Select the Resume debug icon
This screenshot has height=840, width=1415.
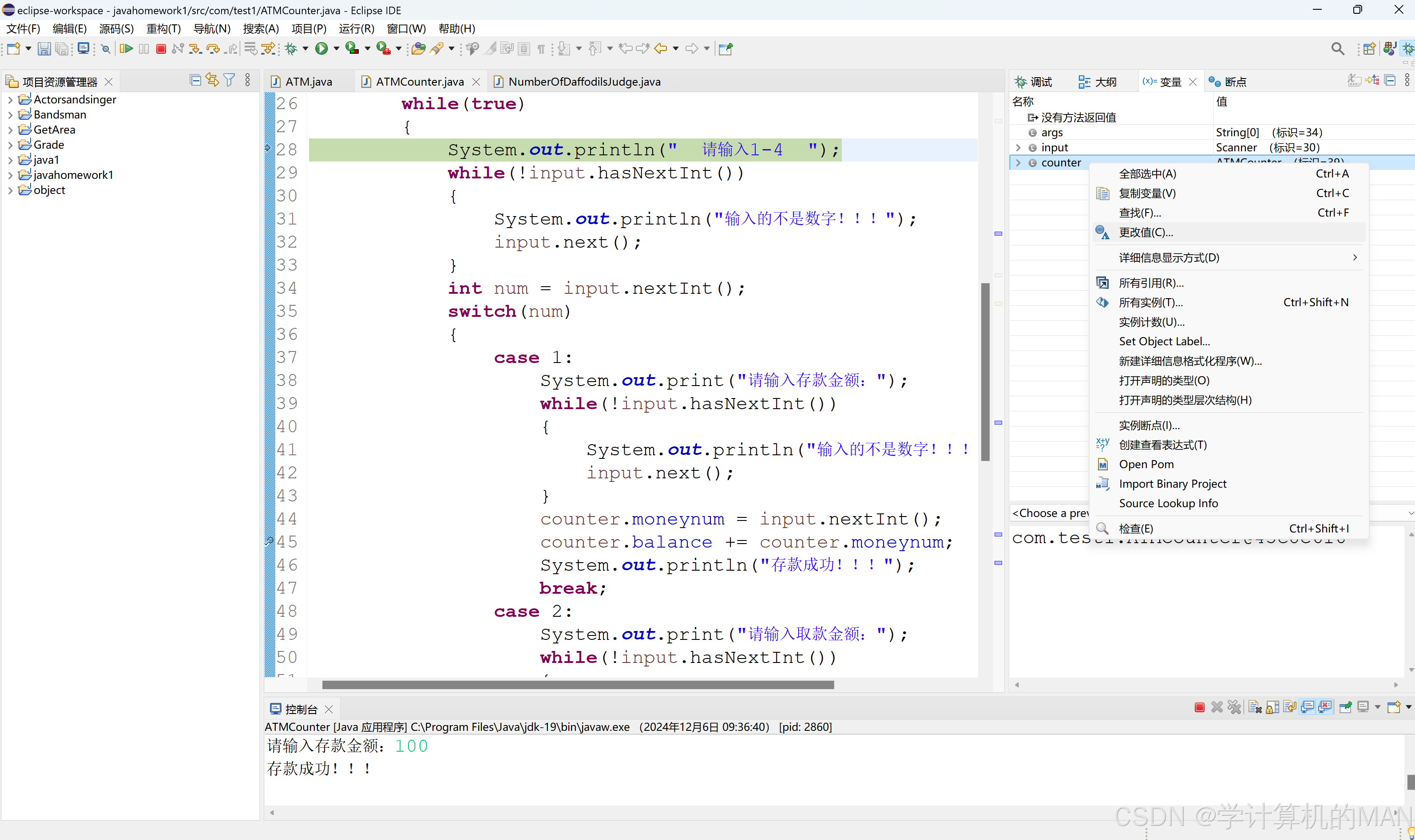pyautogui.click(x=126, y=49)
